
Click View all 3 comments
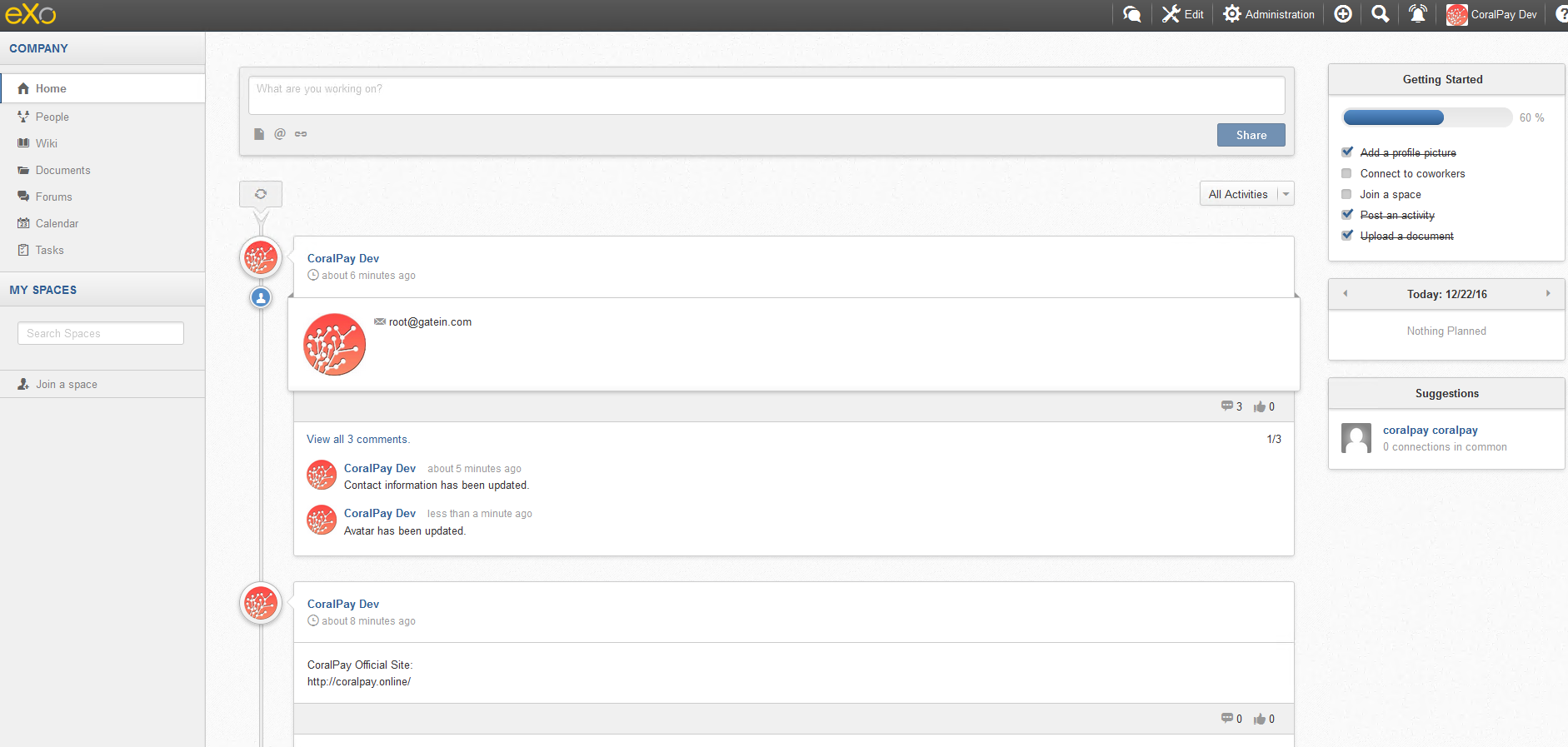(358, 439)
